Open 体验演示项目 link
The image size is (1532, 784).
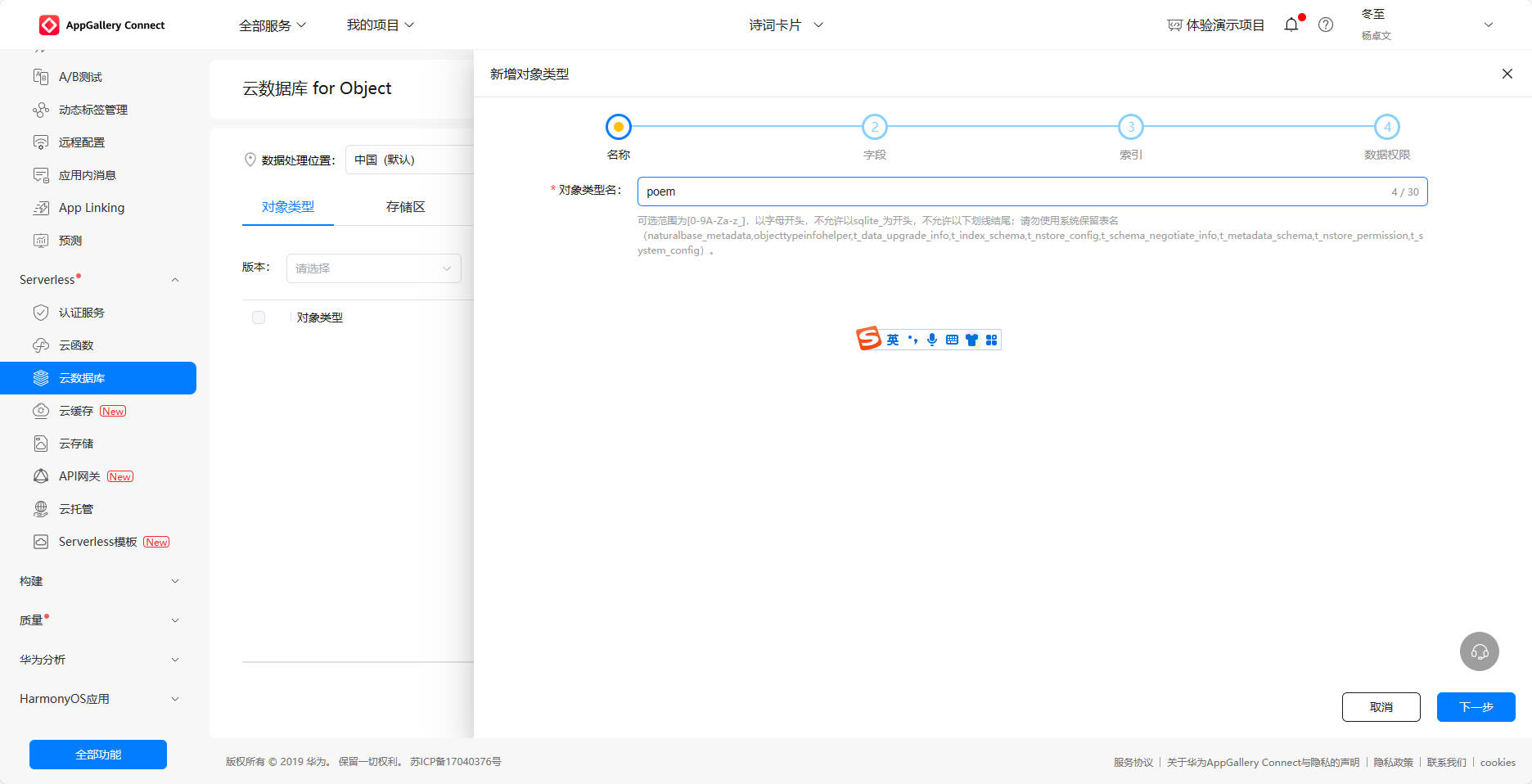tap(1215, 25)
